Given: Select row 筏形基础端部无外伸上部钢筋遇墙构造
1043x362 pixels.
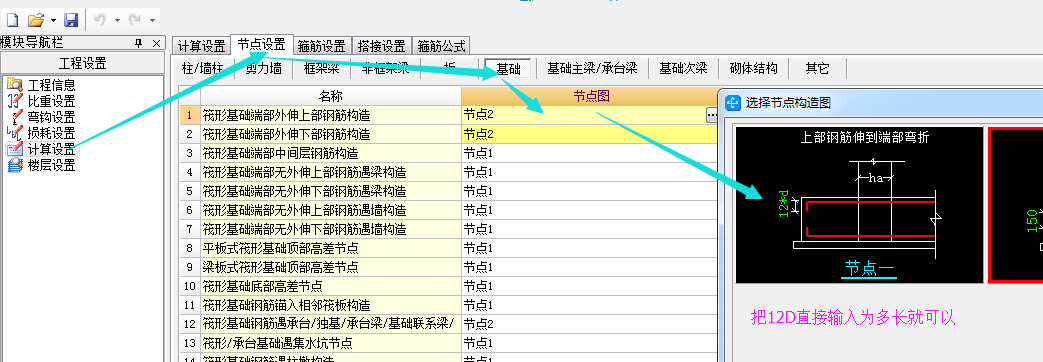Looking at the screenshot, I should coord(331,210).
